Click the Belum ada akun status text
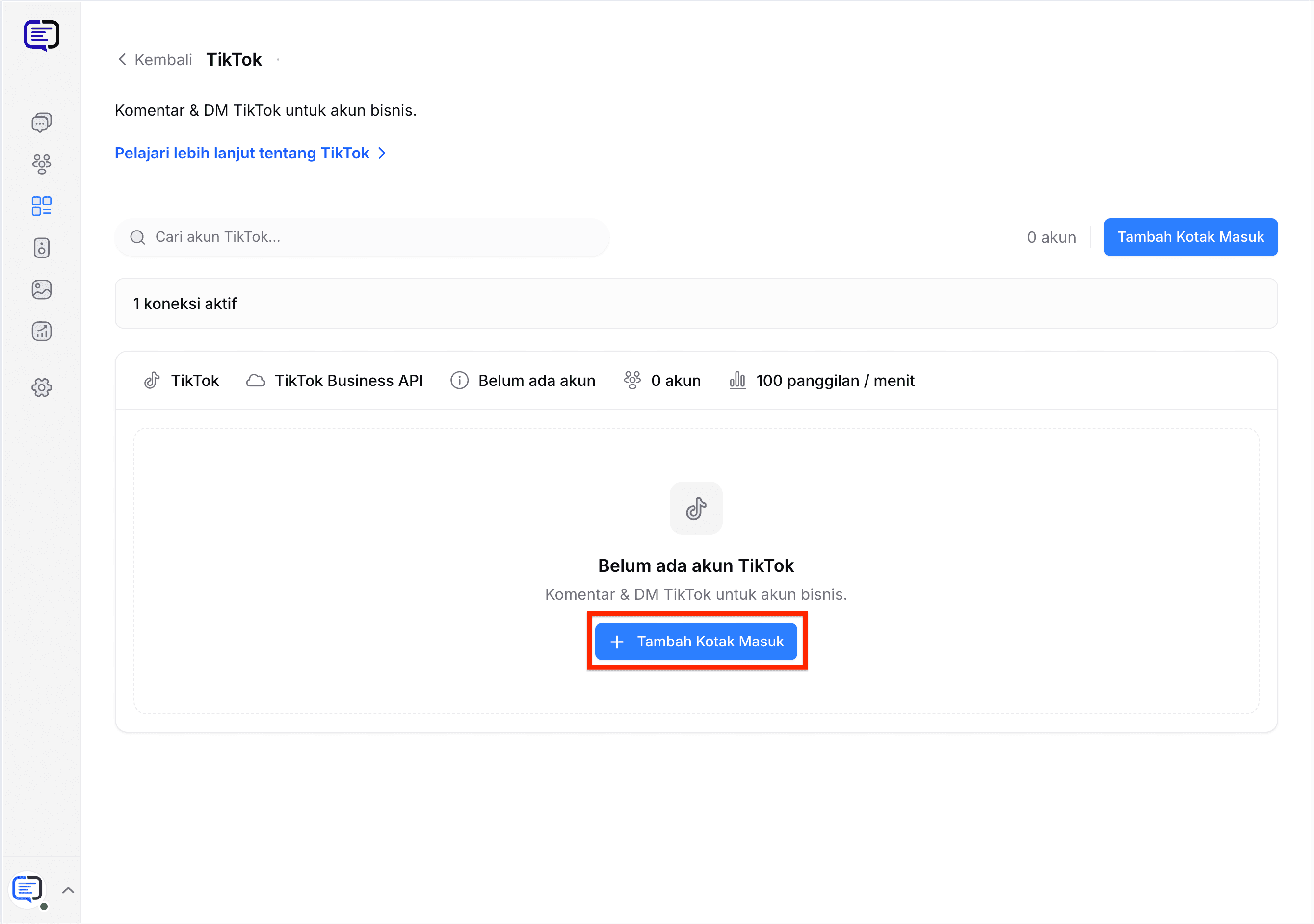This screenshot has height=924, width=1314. click(537, 381)
